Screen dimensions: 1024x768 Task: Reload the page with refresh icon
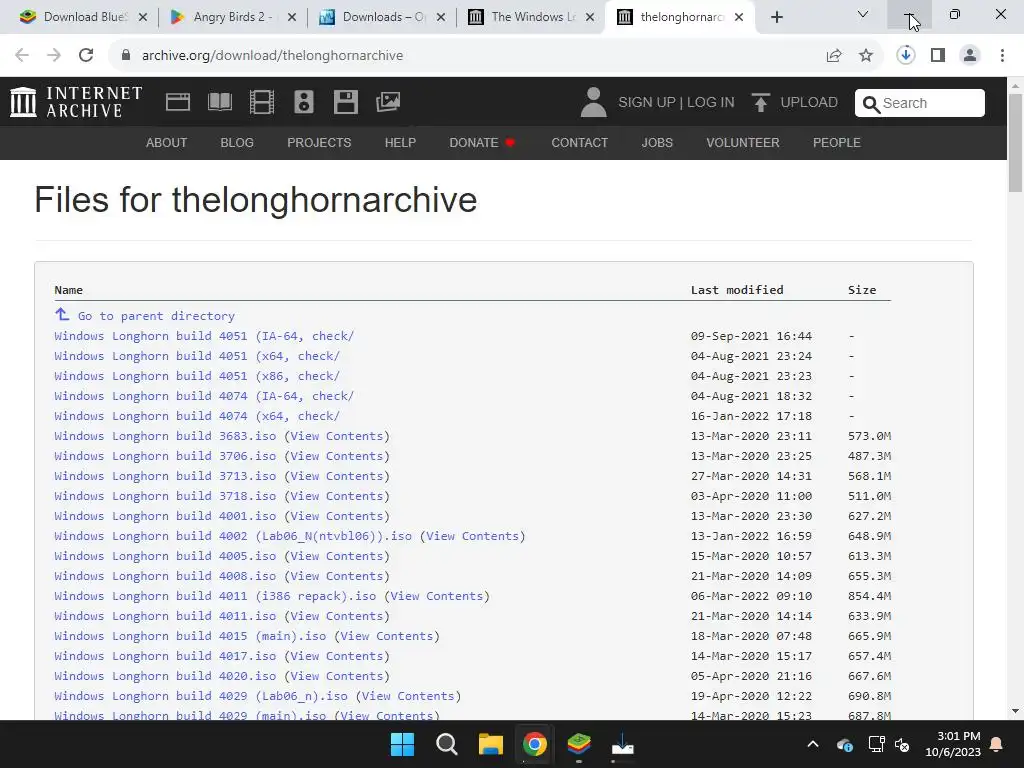point(86,55)
